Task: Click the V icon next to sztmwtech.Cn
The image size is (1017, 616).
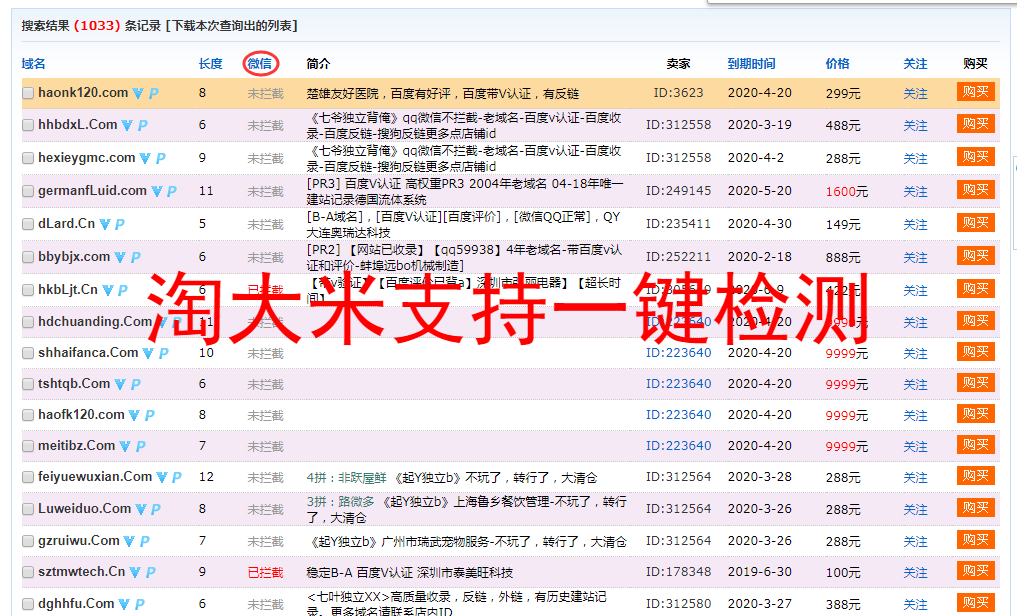Action: click(134, 571)
